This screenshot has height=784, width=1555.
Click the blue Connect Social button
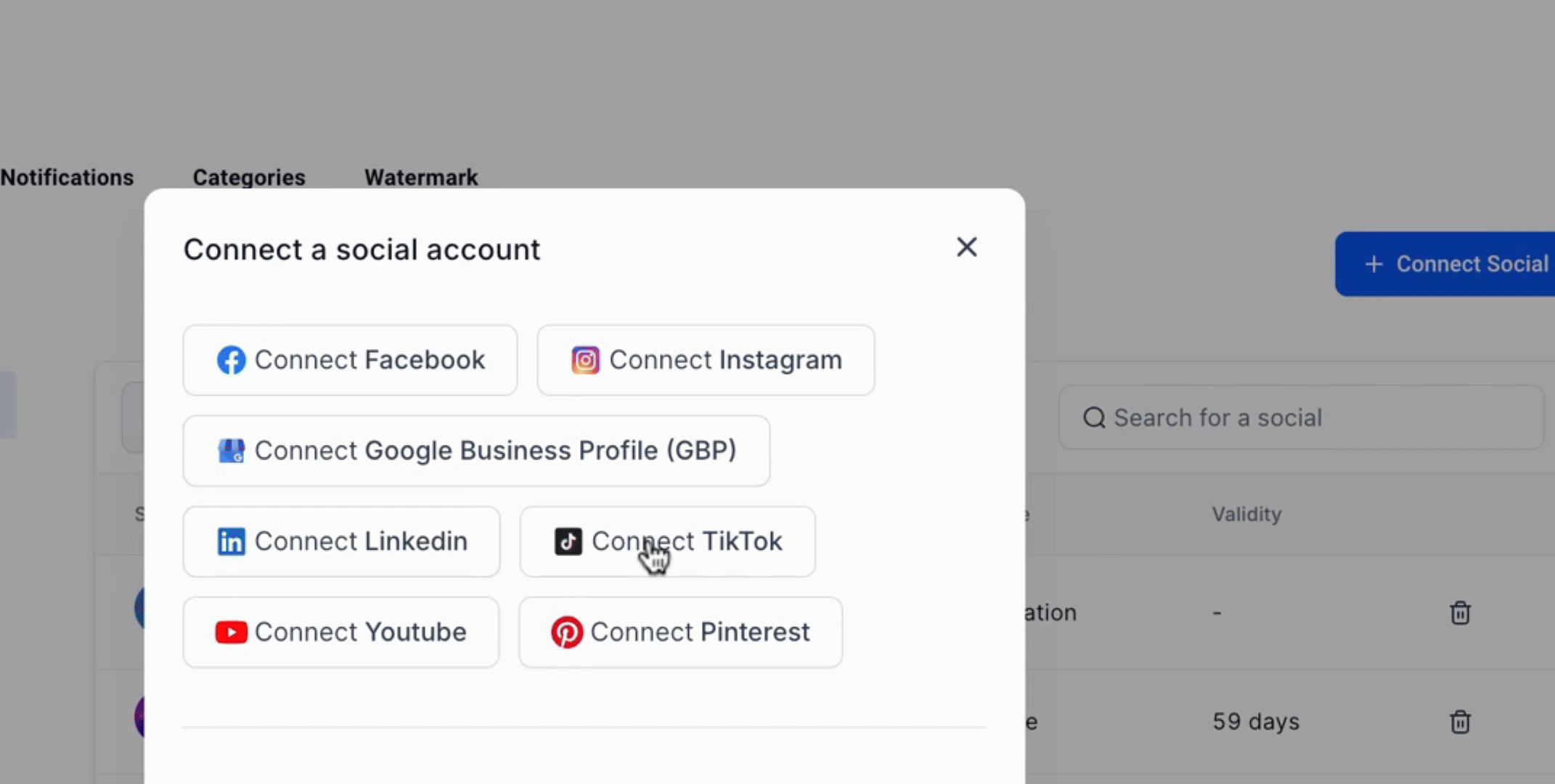tap(1445, 264)
